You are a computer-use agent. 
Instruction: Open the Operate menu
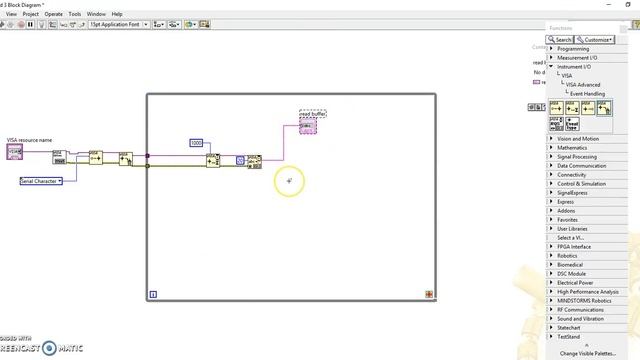(53, 14)
